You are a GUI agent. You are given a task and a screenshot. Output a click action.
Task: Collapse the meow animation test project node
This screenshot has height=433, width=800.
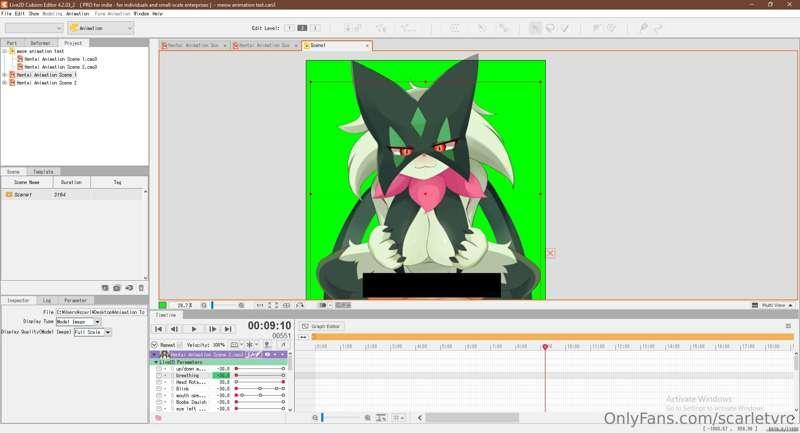(5, 51)
